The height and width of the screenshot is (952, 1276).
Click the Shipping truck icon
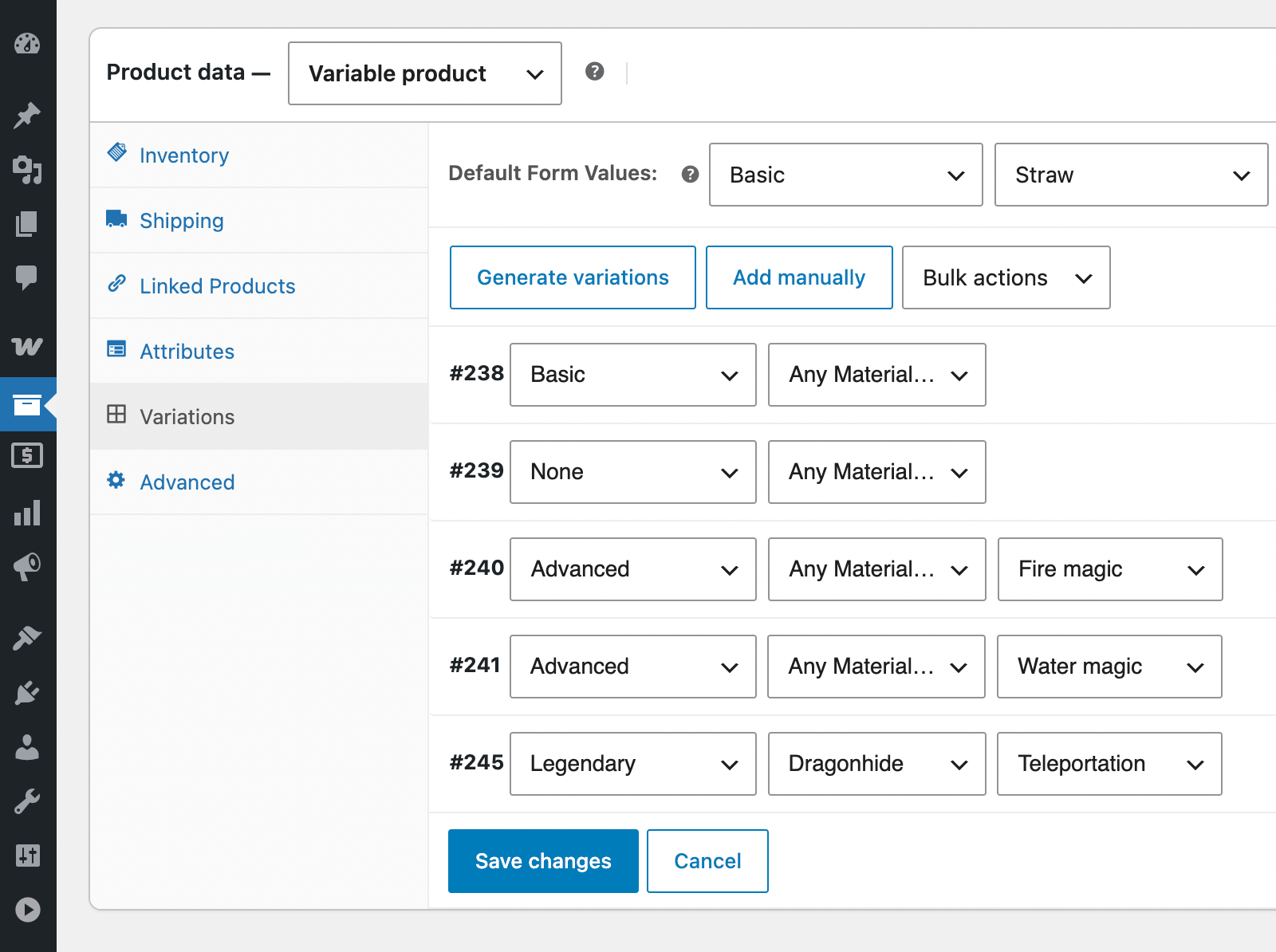click(x=117, y=218)
